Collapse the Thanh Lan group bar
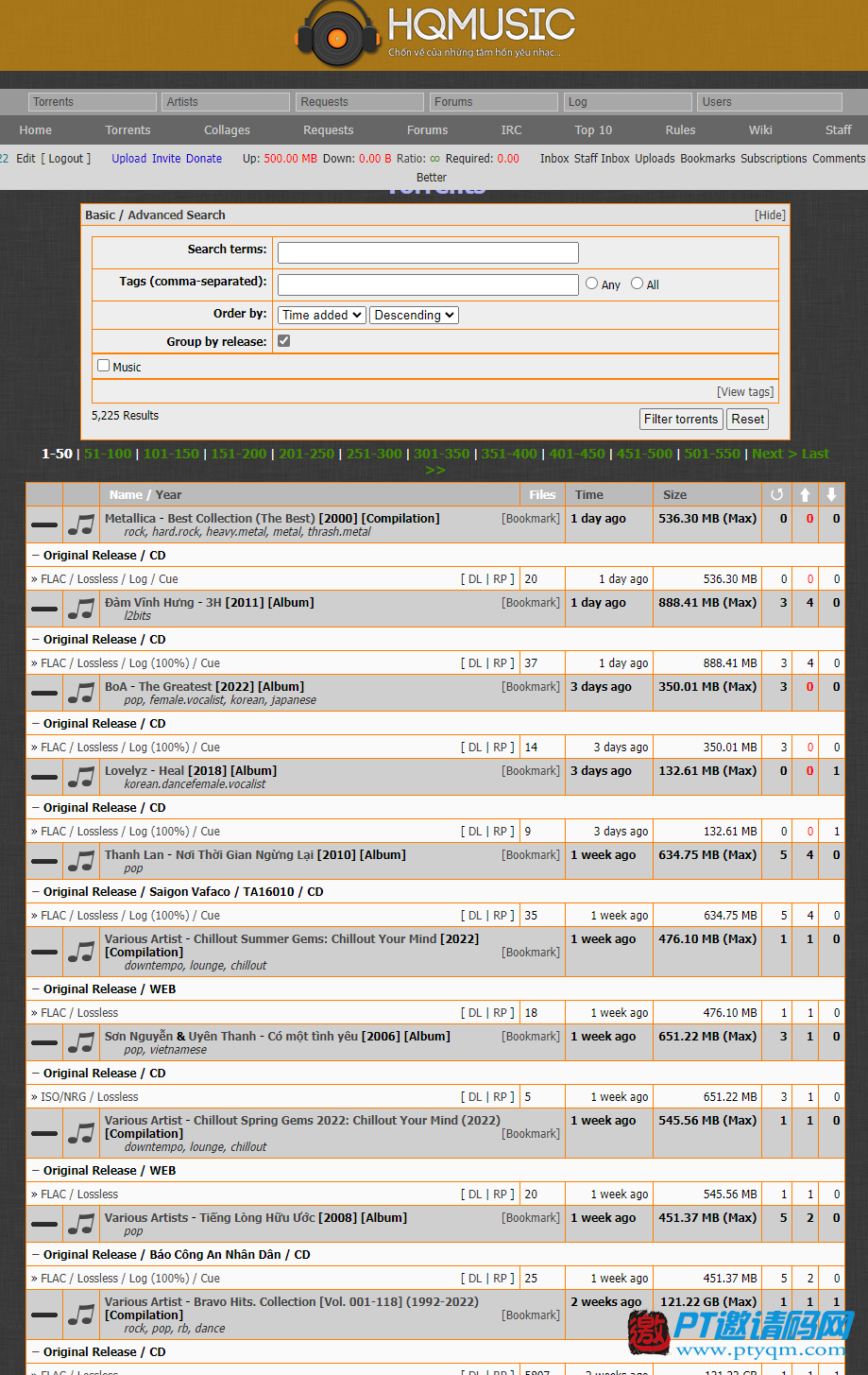Image resolution: width=868 pixels, height=1375 pixels. tap(44, 861)
